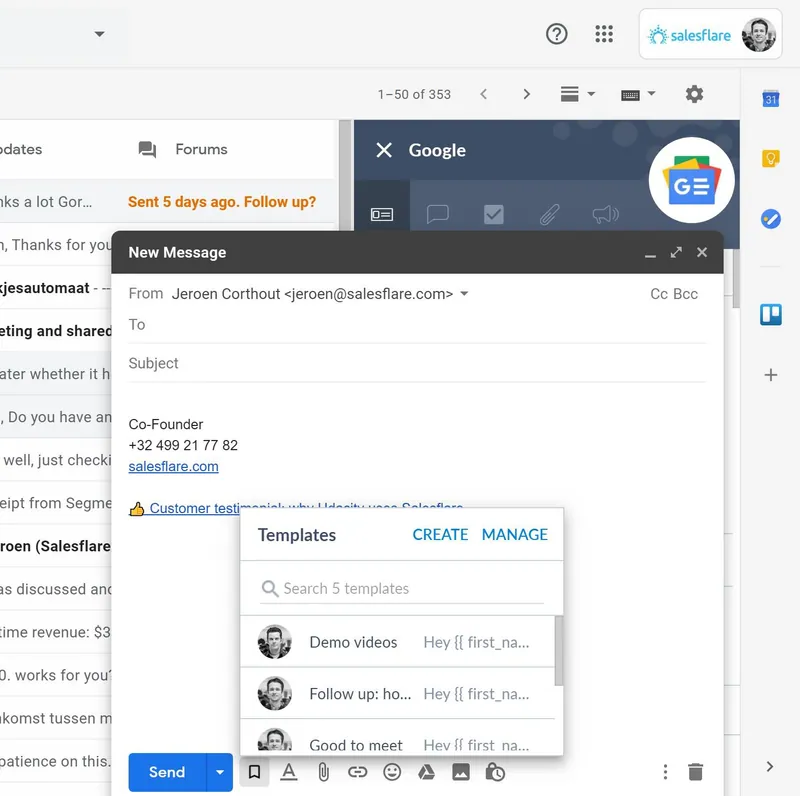Viewport: 800px width, 796px height.
Task: Focus the To recipients field
Action: click(x=417, y=325)
